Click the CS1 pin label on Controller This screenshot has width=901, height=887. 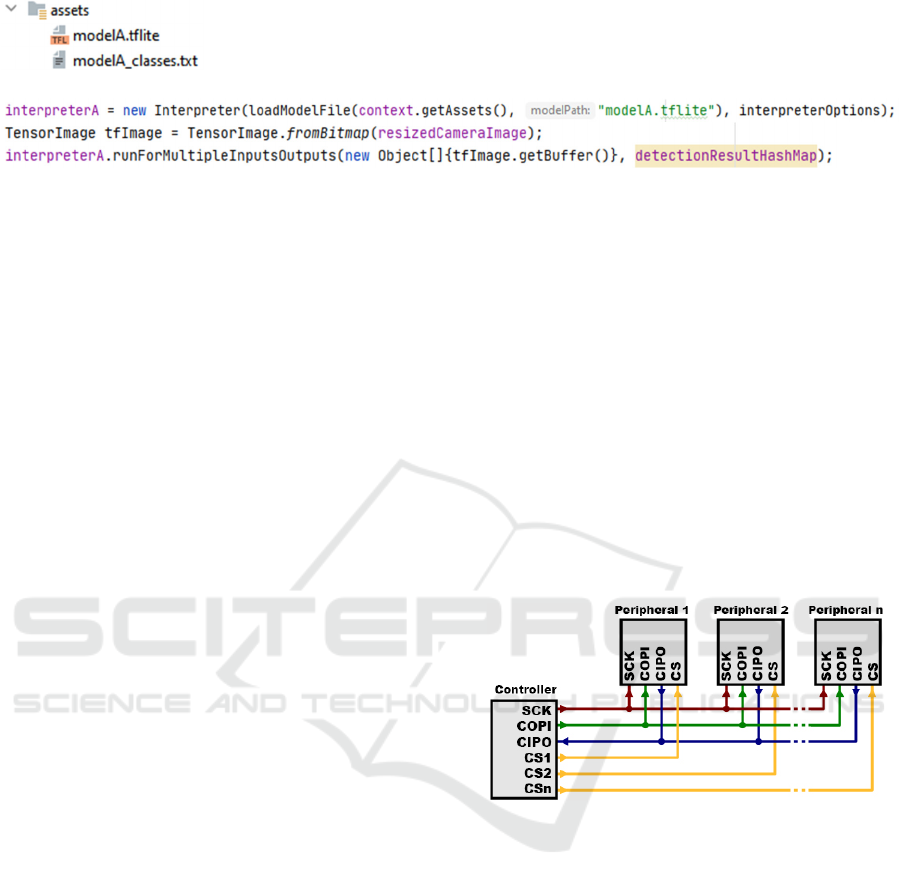coord(537,757)
